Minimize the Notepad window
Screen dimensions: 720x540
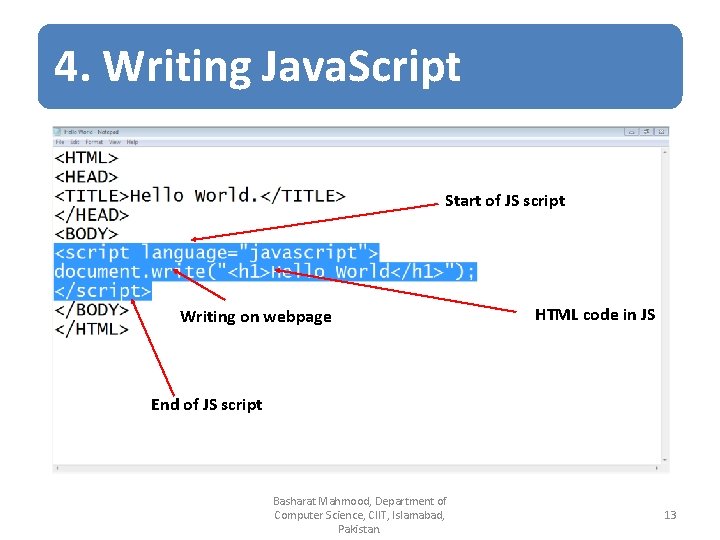pyautogui.click(x=631, y=132)
